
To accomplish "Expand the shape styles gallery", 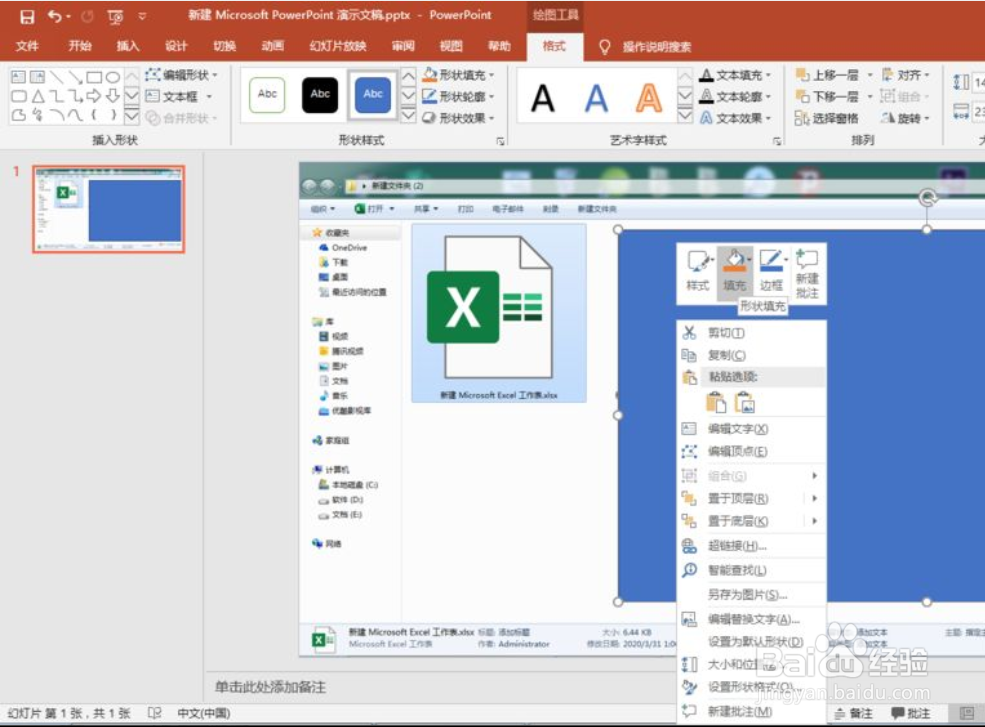I will click(x=408, y=116).
